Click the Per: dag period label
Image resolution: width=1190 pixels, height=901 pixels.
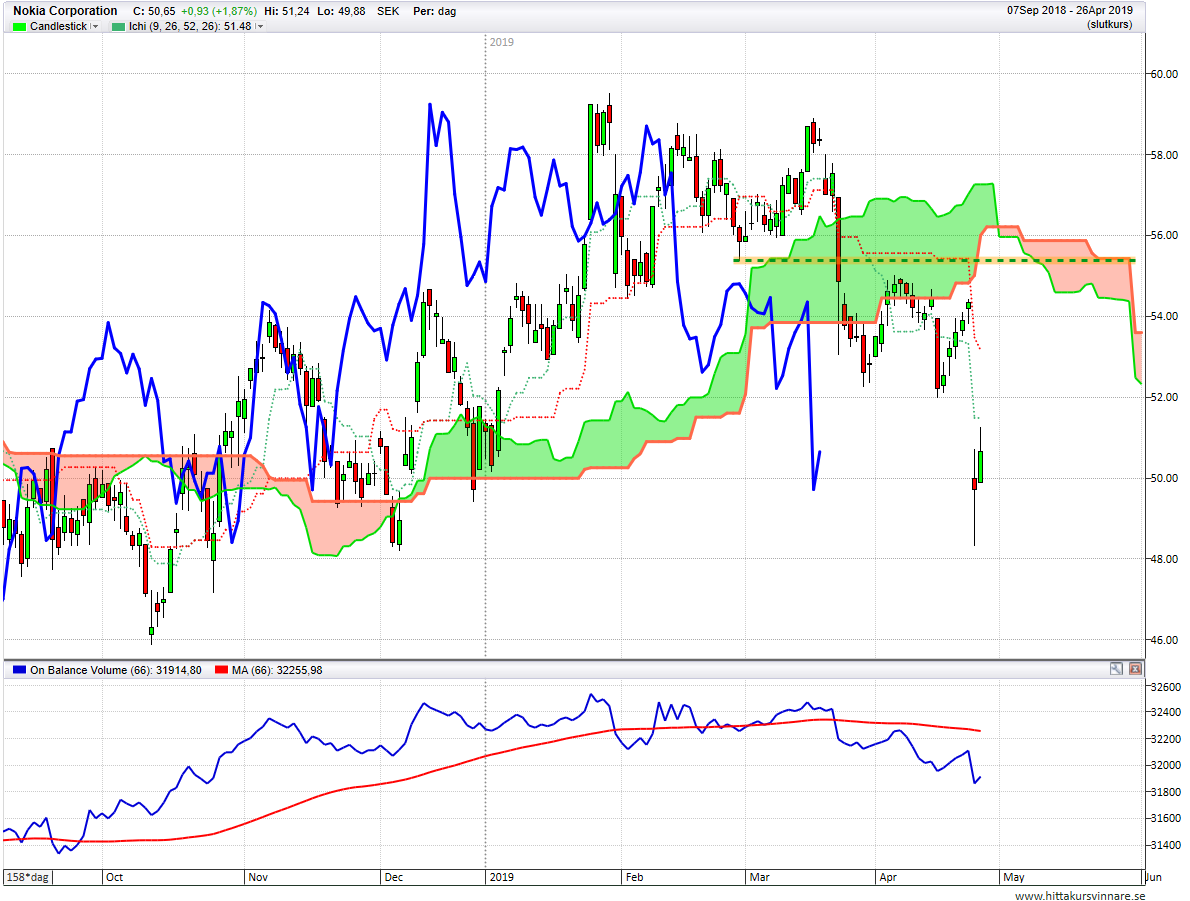435,11
